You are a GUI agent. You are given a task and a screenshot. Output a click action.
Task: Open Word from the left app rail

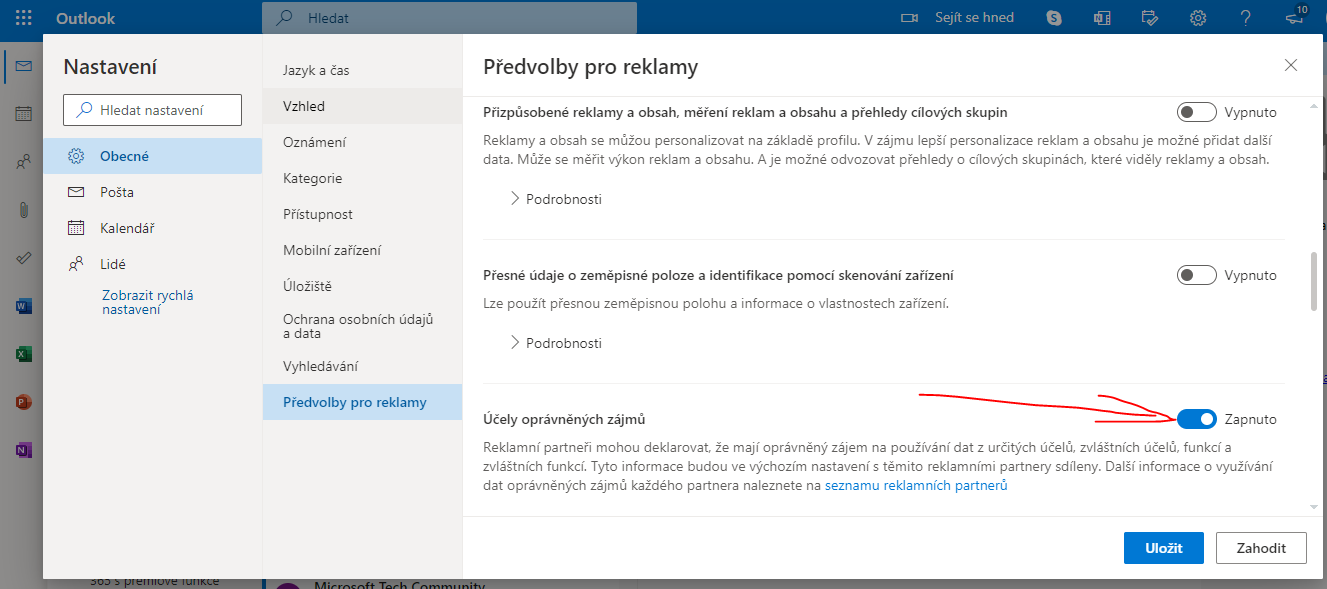coord(23,306)
